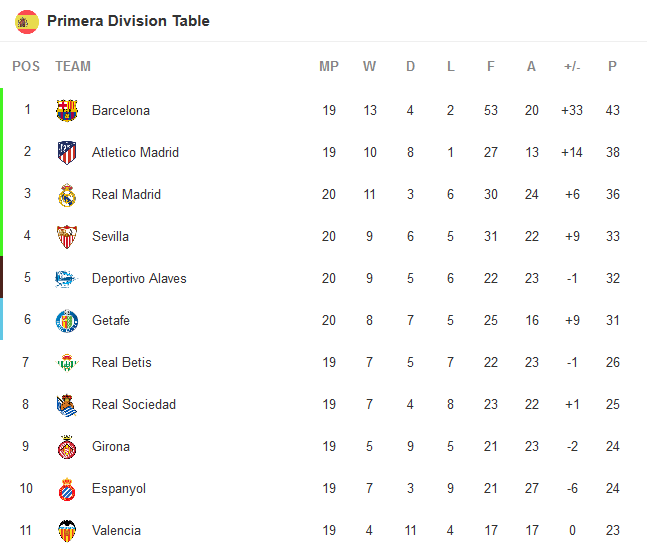Screen dimensions: 647x551
Task: Click the Girona club crest
Action: tap(67, 446)
